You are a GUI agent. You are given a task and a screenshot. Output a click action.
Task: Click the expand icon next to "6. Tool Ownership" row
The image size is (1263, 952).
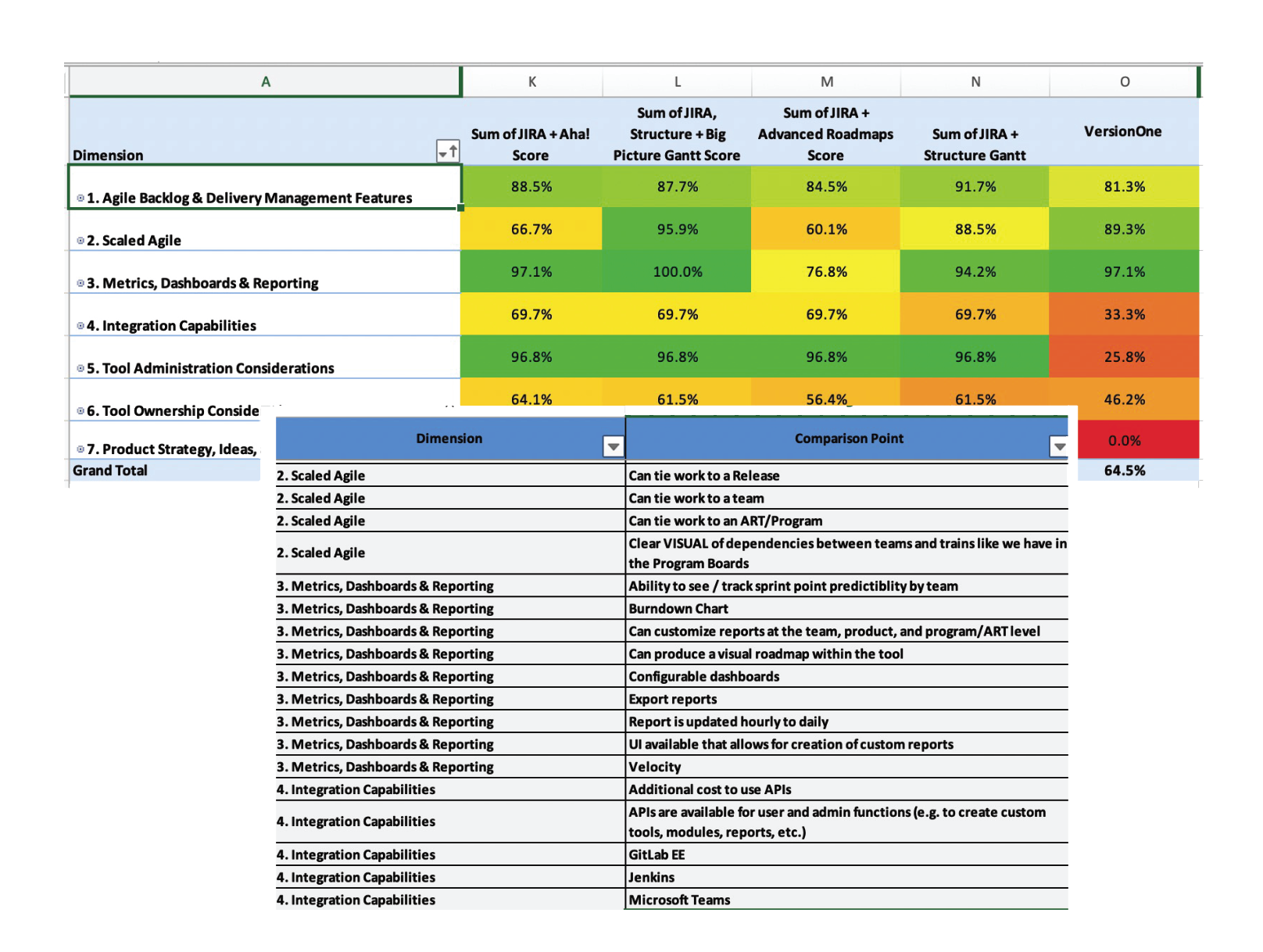[x=81, y=410]
